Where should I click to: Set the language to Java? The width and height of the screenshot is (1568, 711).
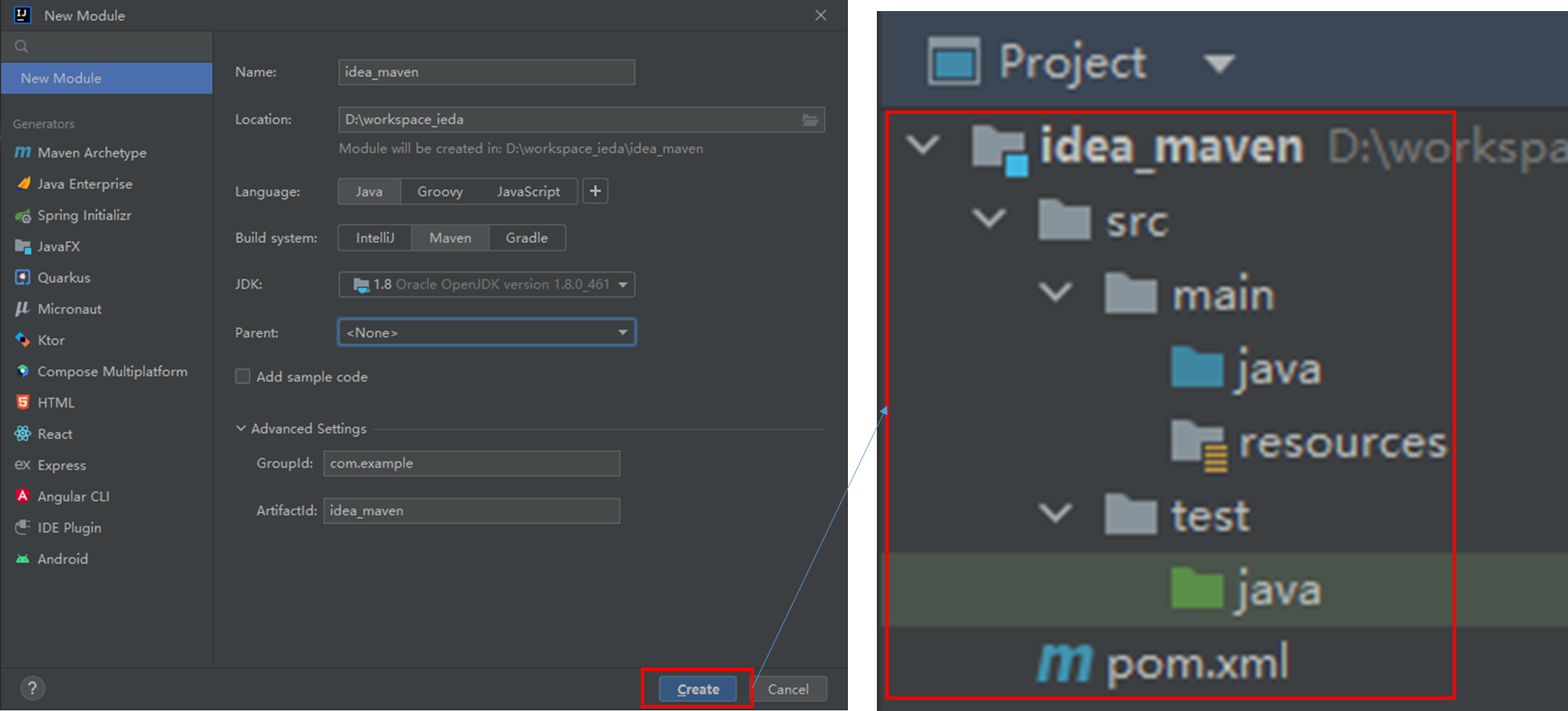coord(369,191)
